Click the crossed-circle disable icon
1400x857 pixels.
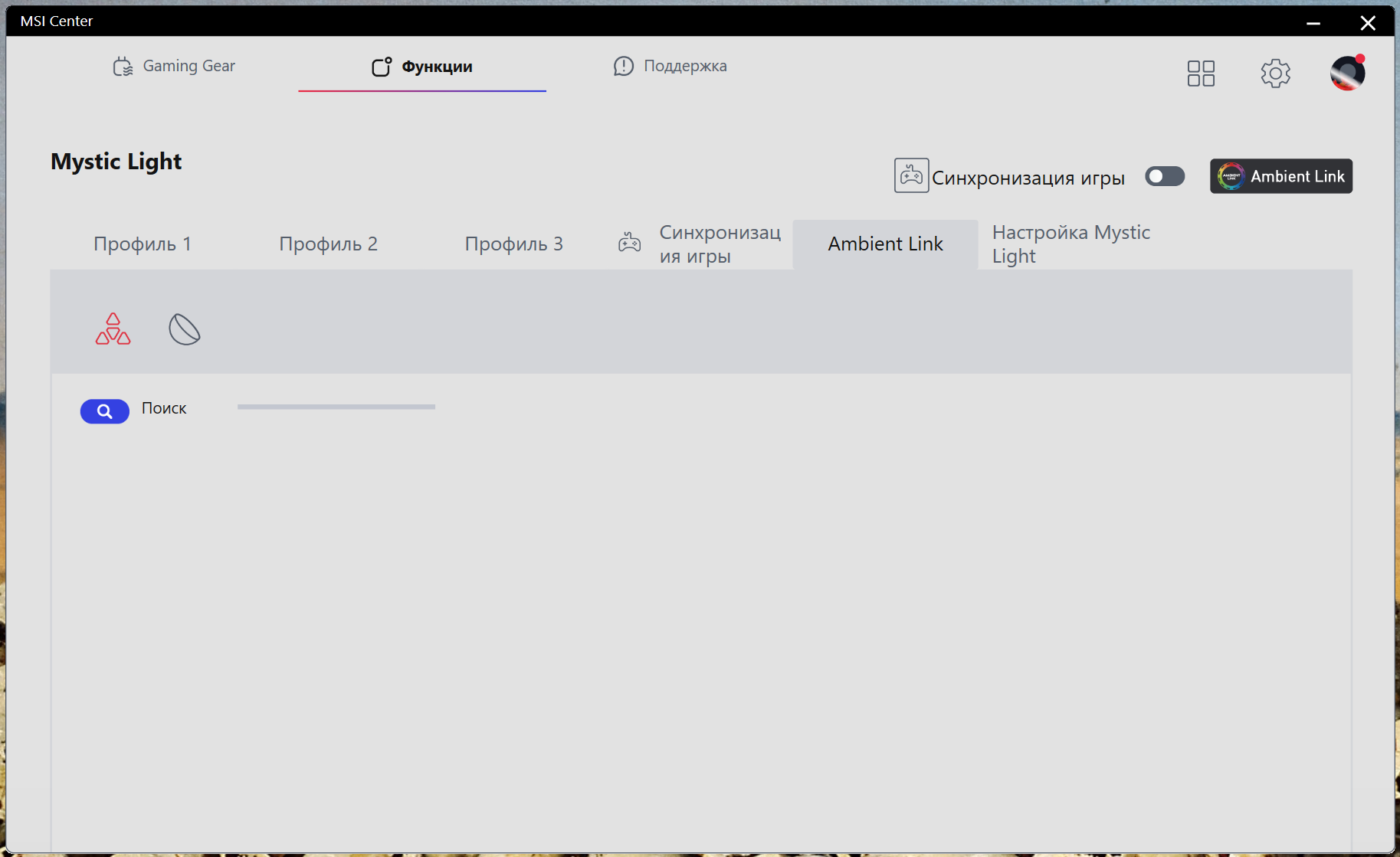(x=185, y=329)
